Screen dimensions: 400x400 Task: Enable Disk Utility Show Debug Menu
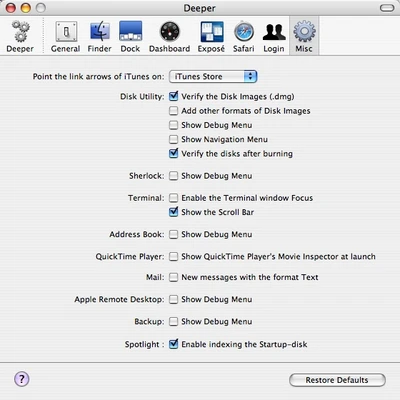pyautogui.click(x=173, y=125)
